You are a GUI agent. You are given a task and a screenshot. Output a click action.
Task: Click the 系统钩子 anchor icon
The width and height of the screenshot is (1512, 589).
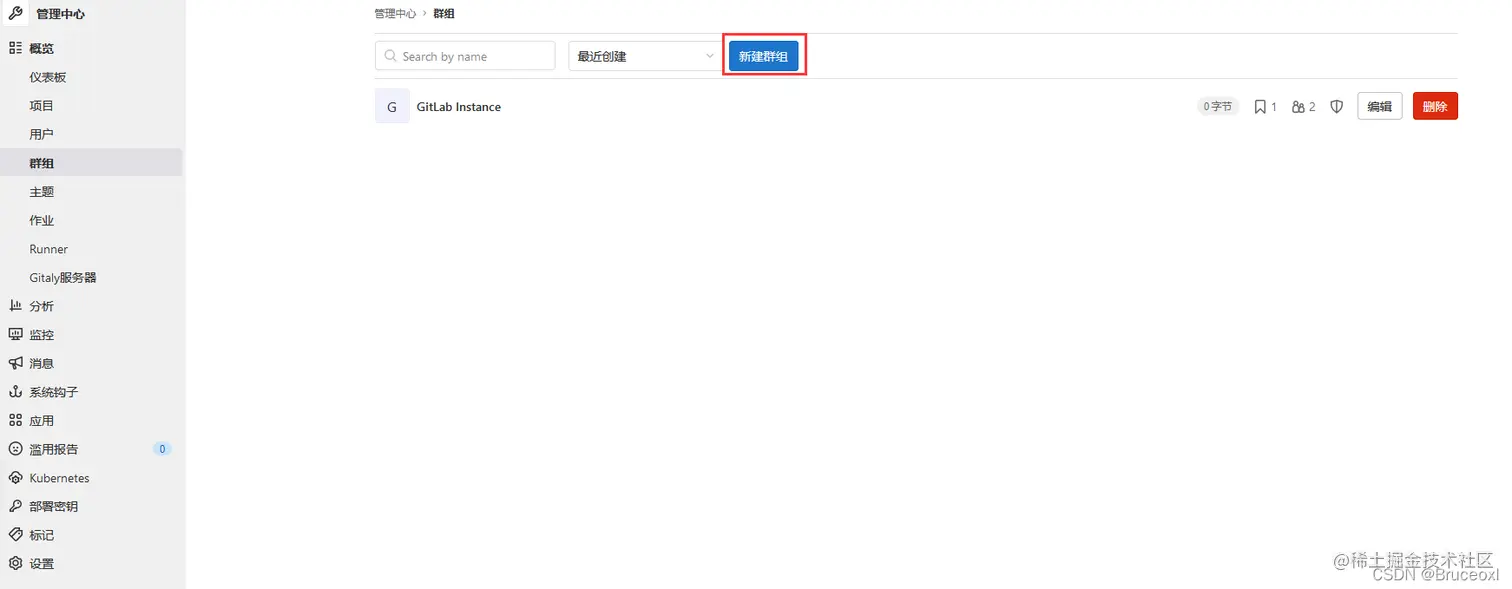click(15, 392)
